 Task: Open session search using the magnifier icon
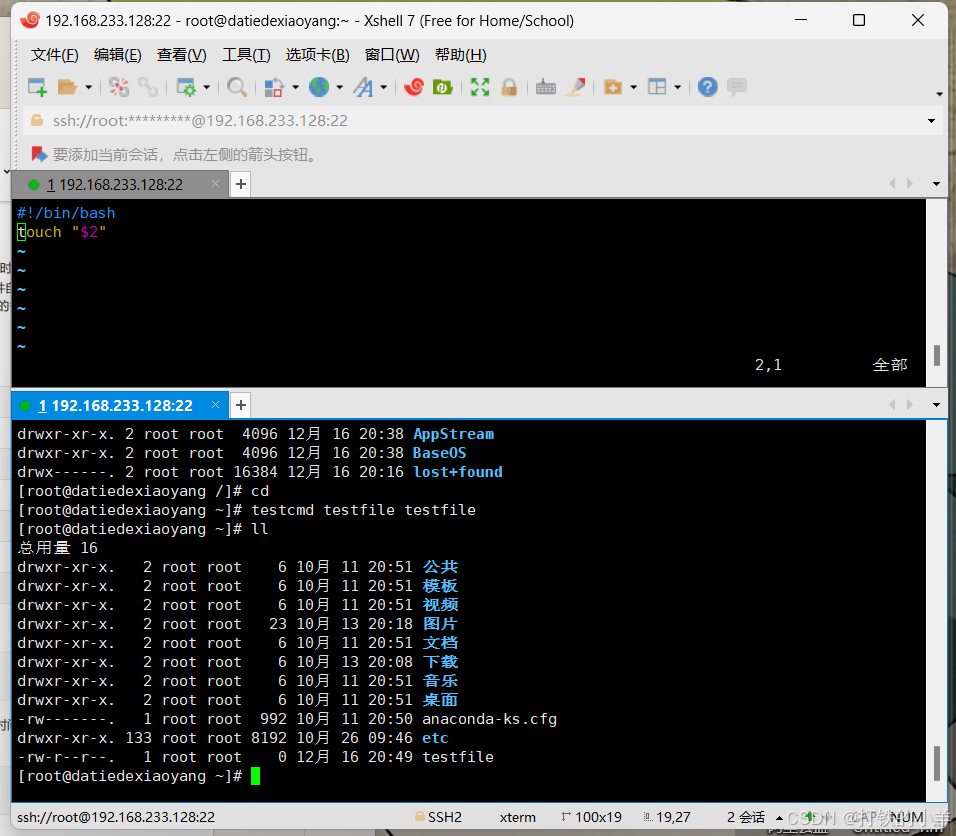(237, 87)
